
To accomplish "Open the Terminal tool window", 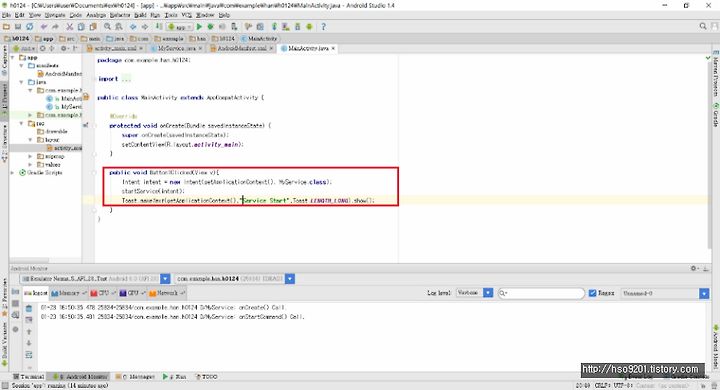I will coord(28,377).
